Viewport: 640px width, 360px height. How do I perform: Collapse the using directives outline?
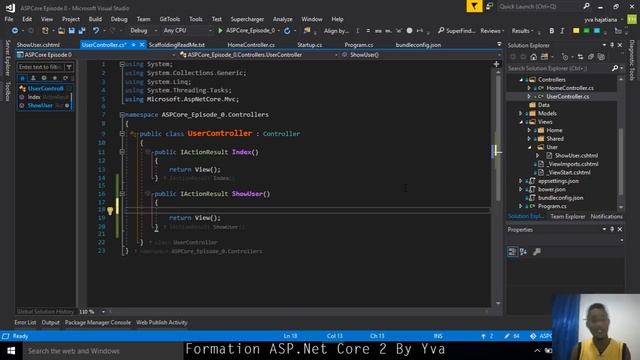tap(122, 64)
